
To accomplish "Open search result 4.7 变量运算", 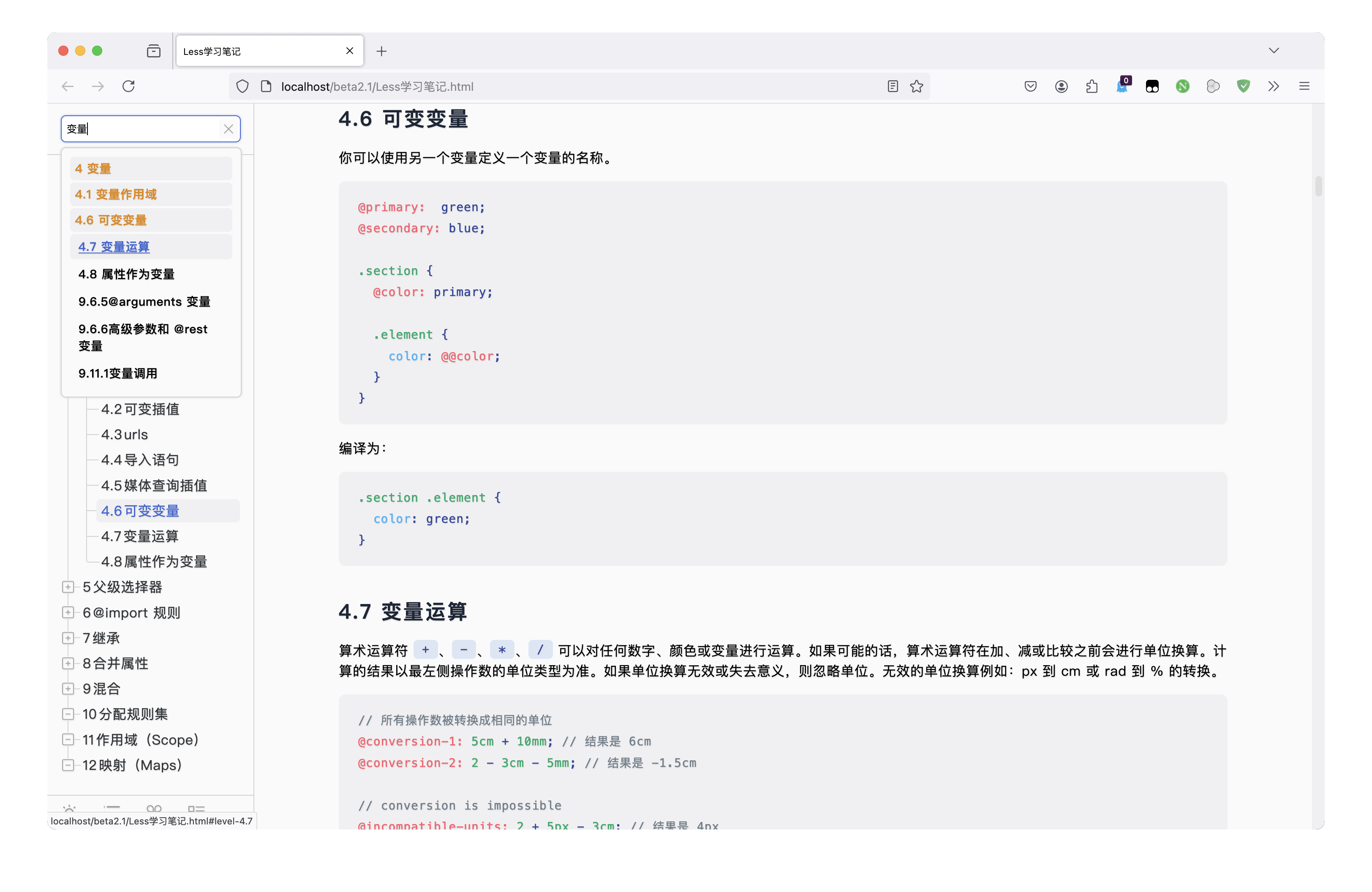I will [x=114, y=247].
